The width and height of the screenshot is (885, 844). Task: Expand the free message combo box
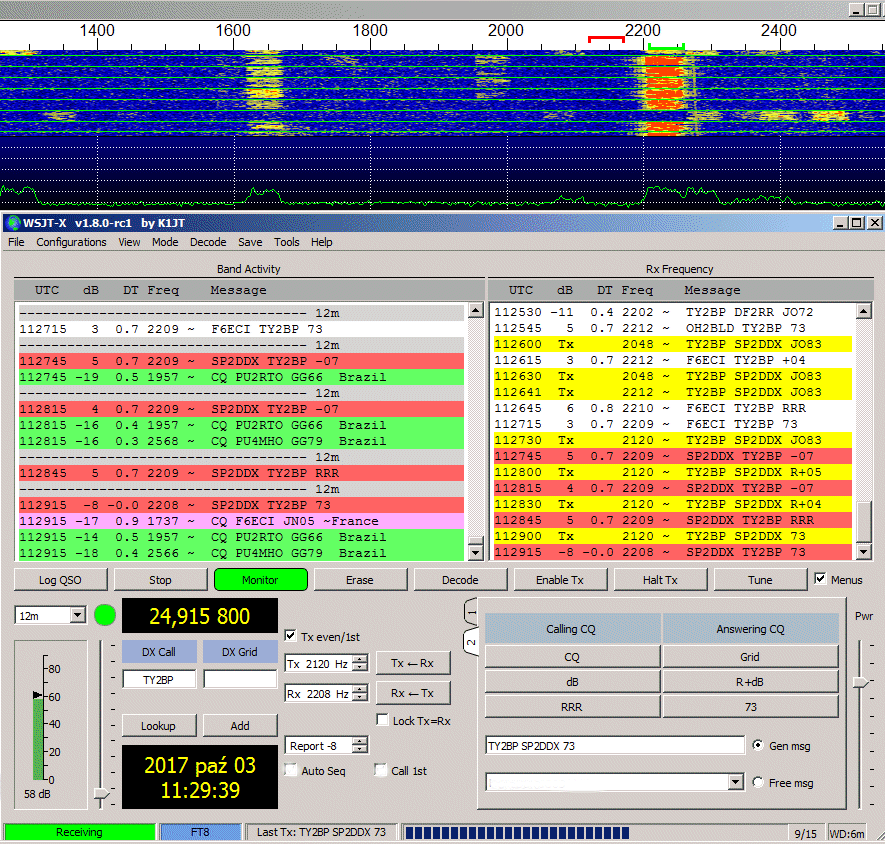pyautogui.click(x=736, y=782)
